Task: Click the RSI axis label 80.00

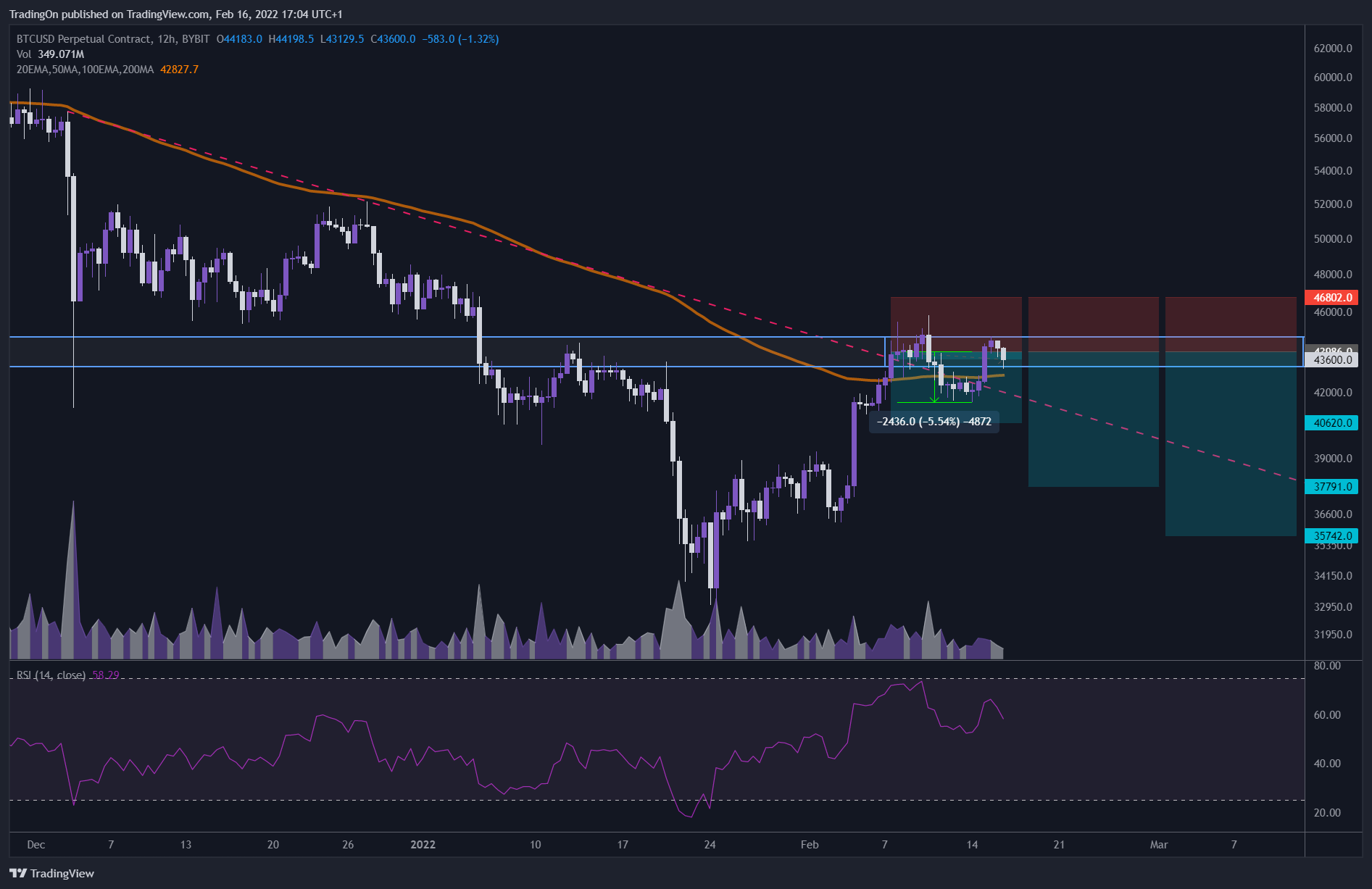Action: (x=1327, y=666)
